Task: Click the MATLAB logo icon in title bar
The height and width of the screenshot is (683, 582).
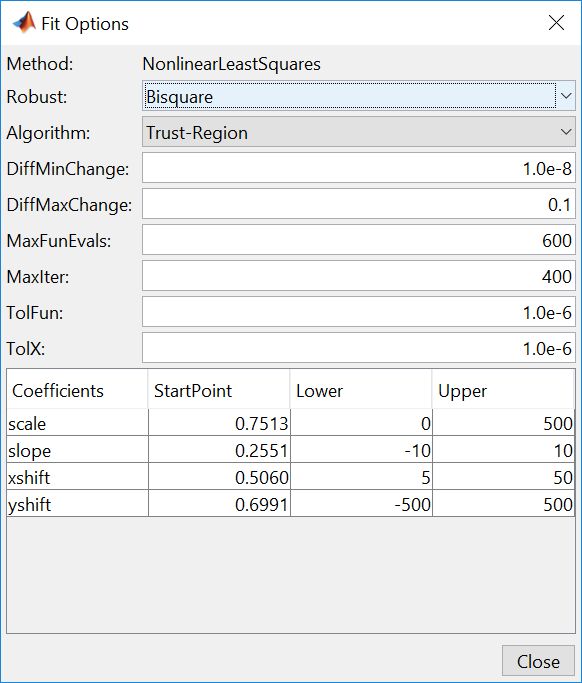Action: click(24, 23)
